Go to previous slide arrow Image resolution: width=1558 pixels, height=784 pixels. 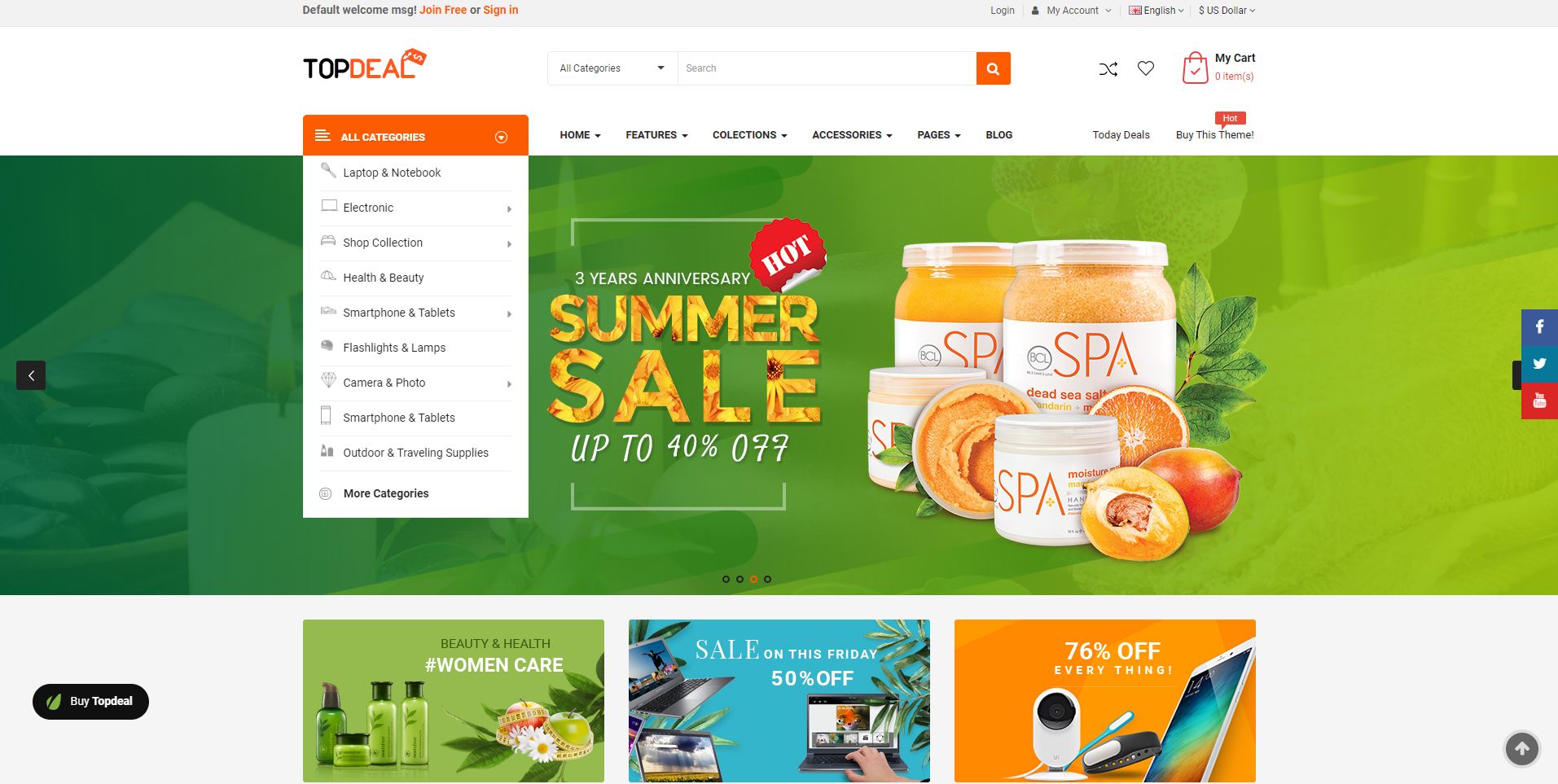pos(31,375)
